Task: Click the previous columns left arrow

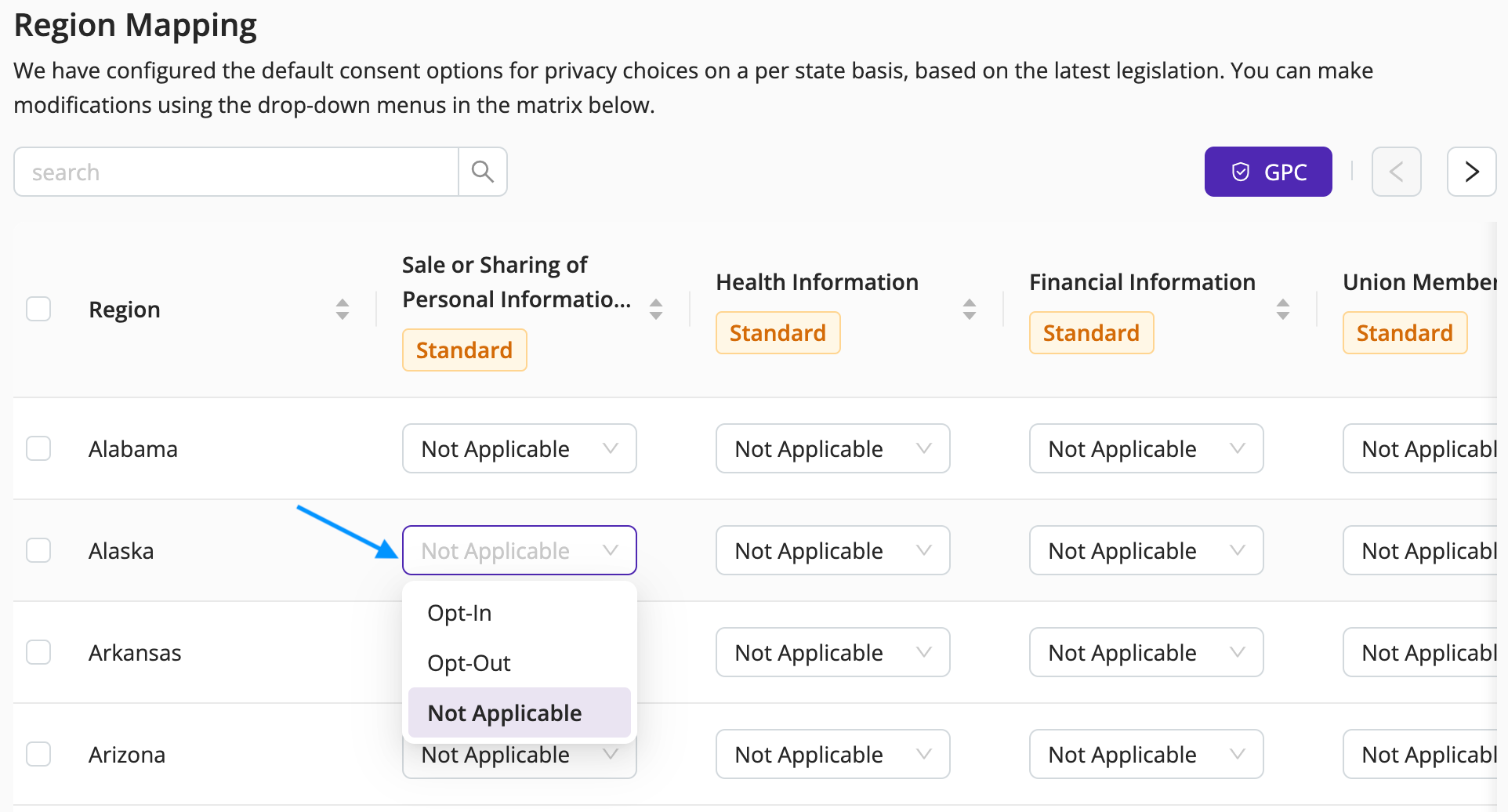Action: [1396, 172]
